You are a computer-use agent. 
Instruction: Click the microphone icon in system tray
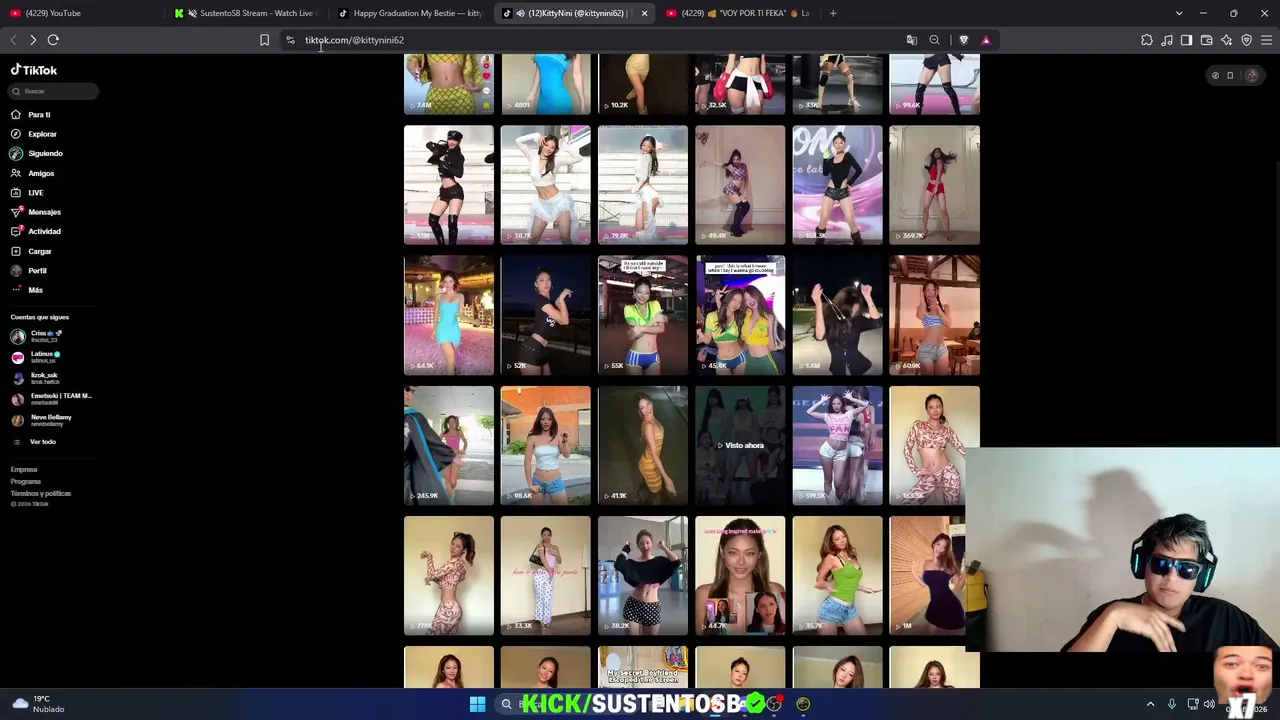click(1171, 704)
